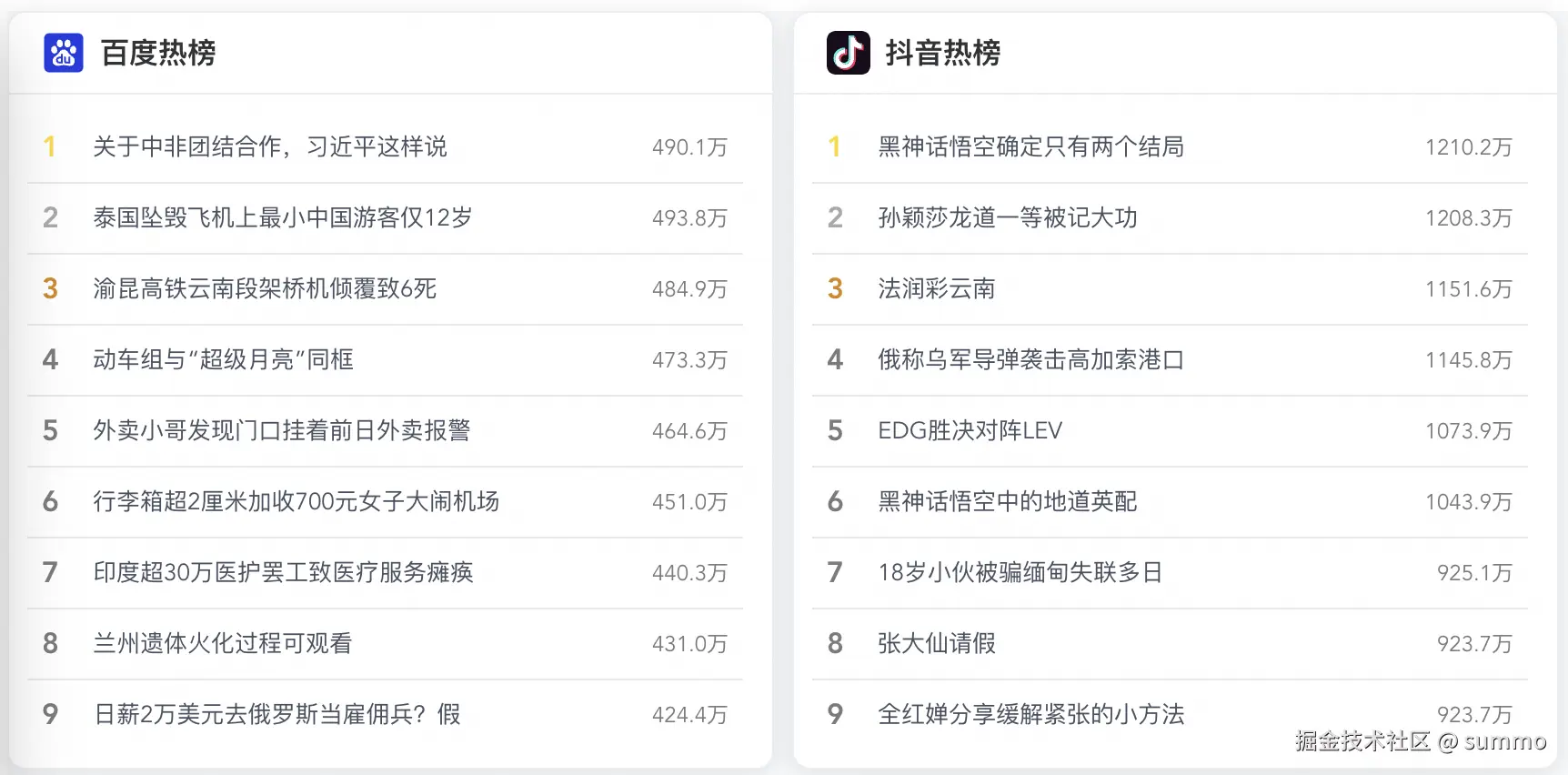Select 孙颖莎龙道一等被记大功 item
Viewport: 1568px width, 775px height.
click(x=1007, y=217)
